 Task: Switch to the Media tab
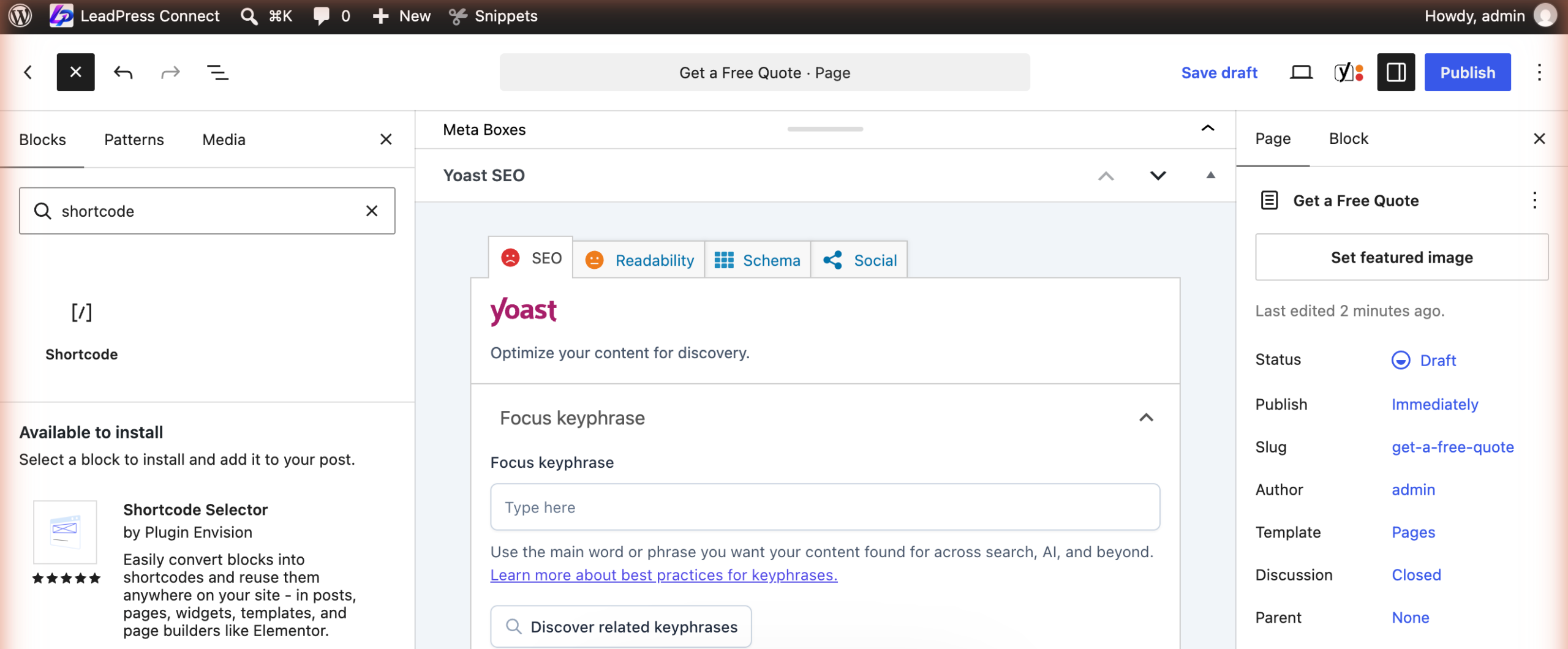point(224,140)
